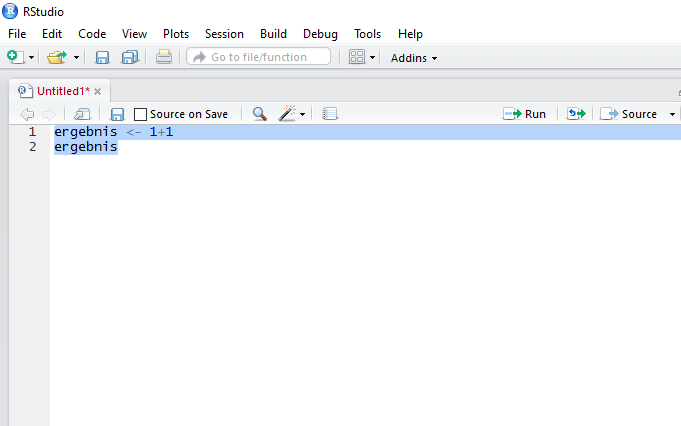Image resolution: width=681 pixels, height=426 pixels.
Task: Click the Source button
Action: tap(630, 114)
